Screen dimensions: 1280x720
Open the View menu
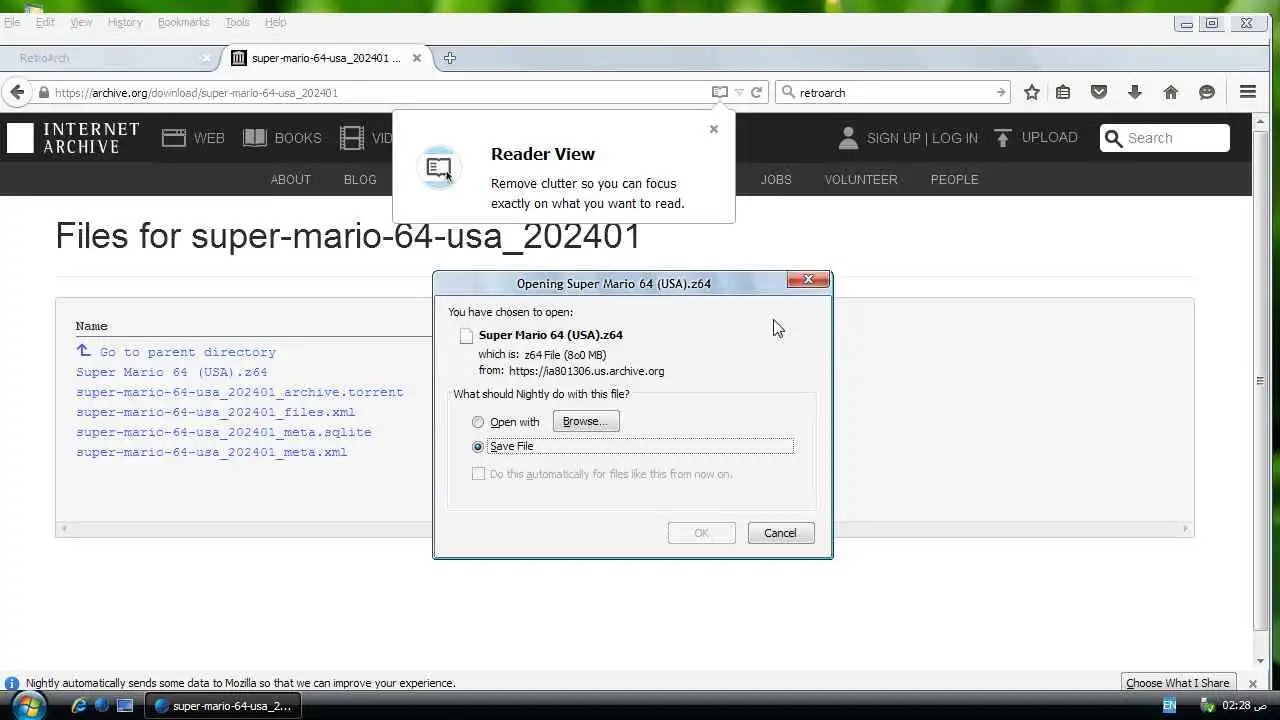81,22
